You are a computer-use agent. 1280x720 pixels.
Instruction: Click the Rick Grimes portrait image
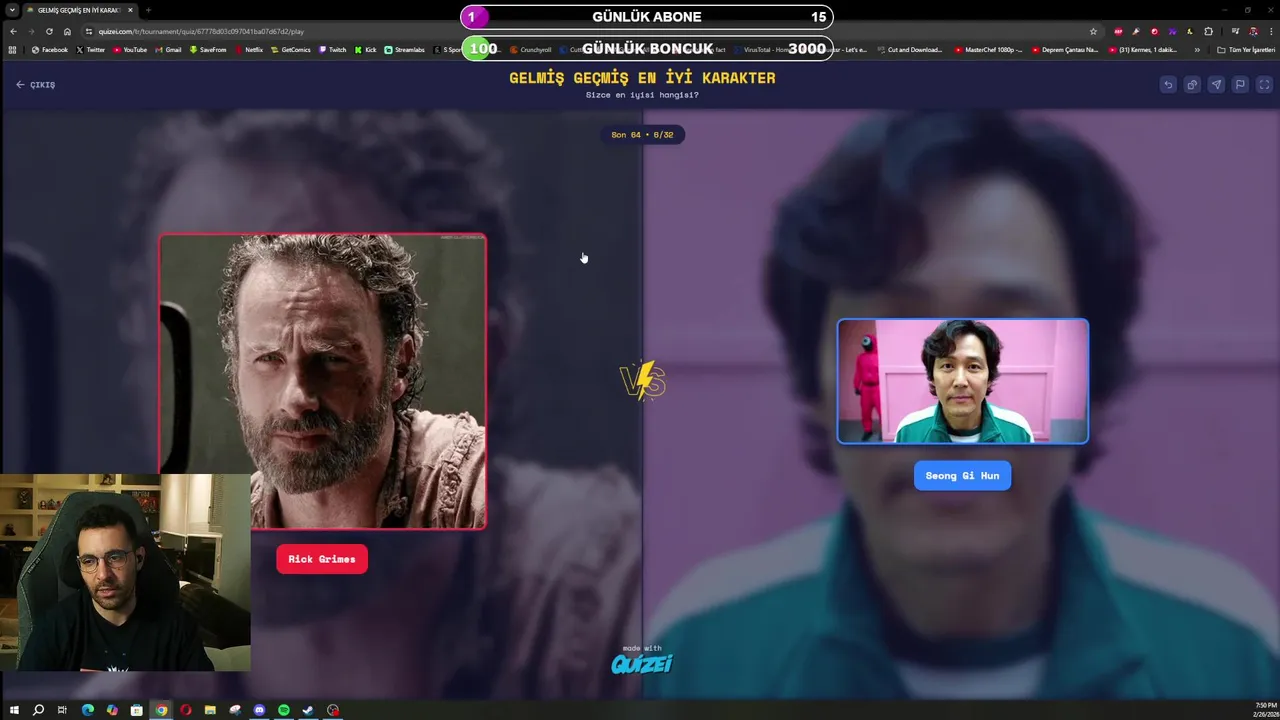[x=323, y=381]
